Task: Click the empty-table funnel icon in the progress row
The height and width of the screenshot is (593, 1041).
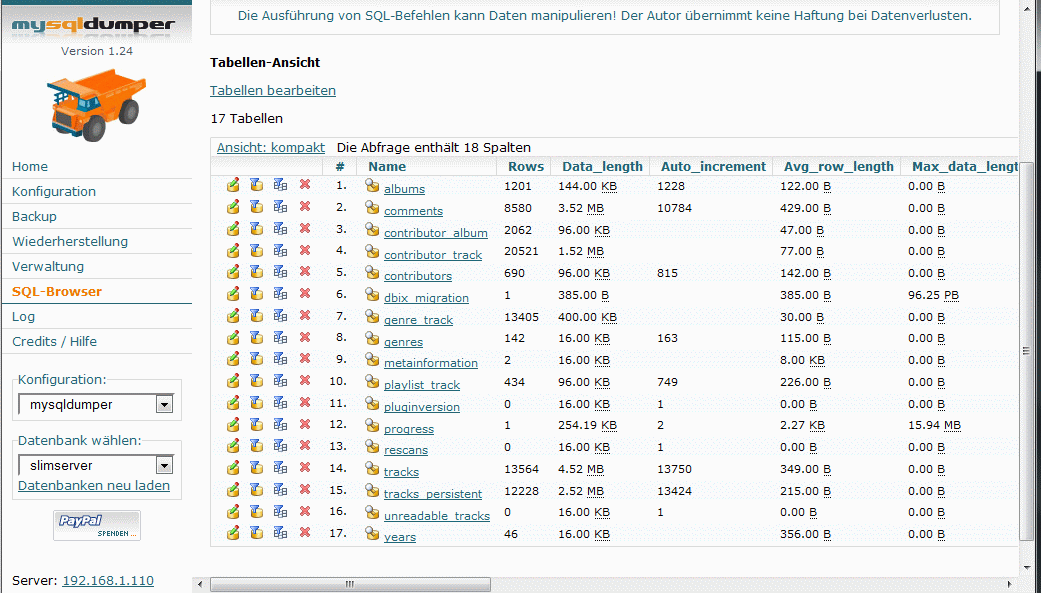Action: coord(257,426)
